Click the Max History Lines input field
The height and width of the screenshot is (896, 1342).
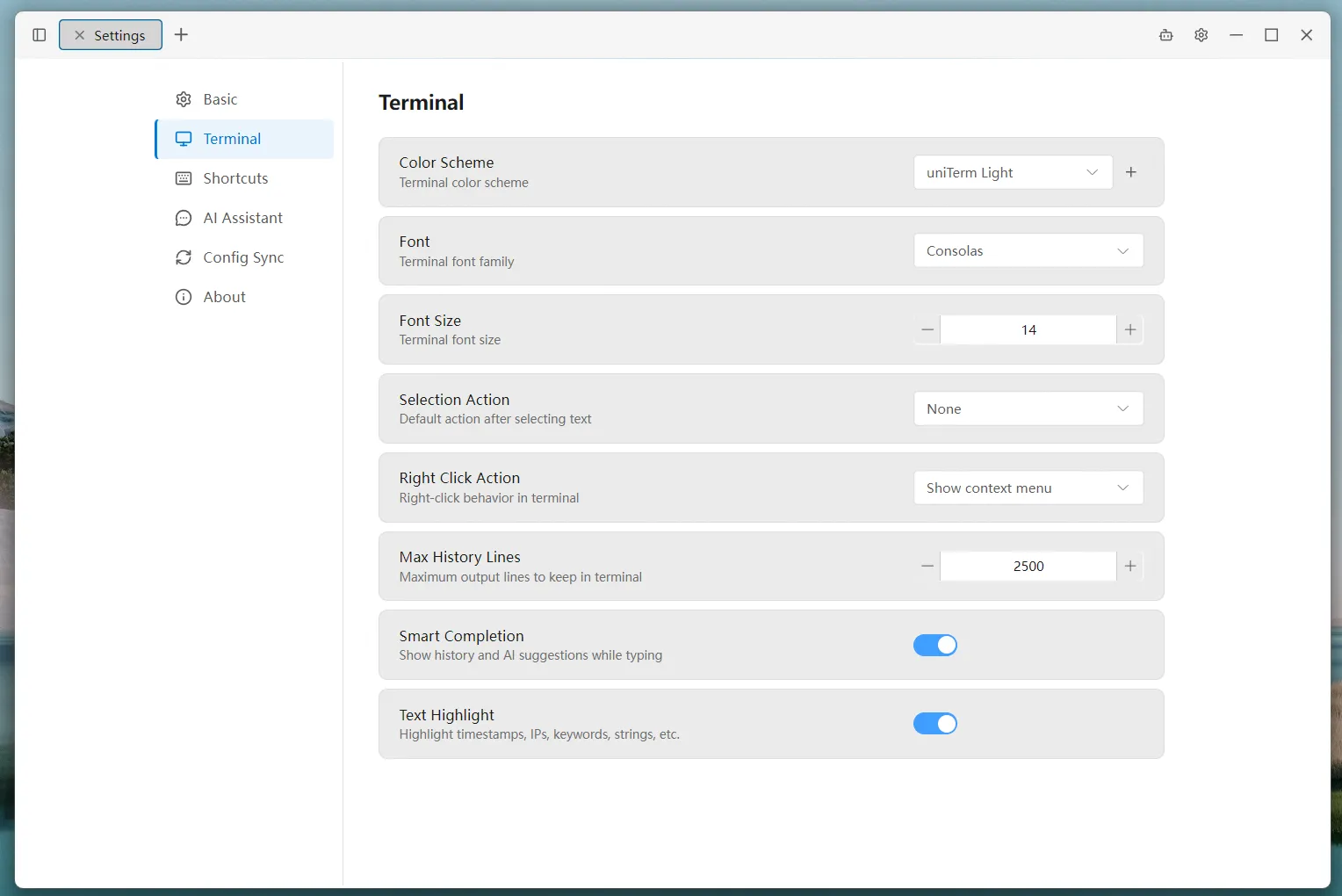[x=1028, y=566]
